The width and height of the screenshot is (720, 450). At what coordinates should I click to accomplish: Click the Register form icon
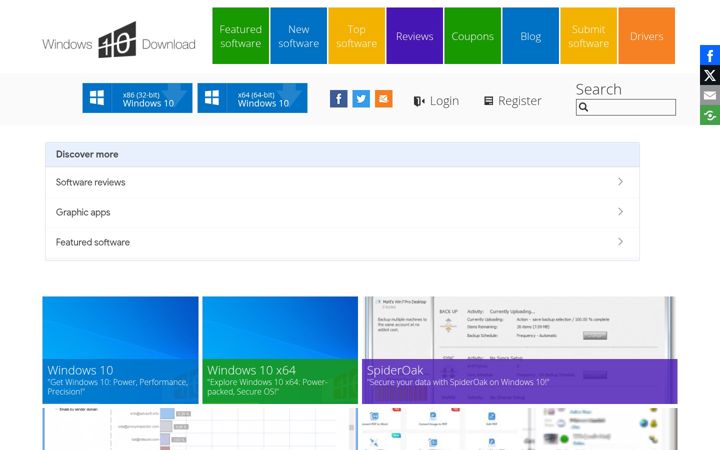pos(489,101)
